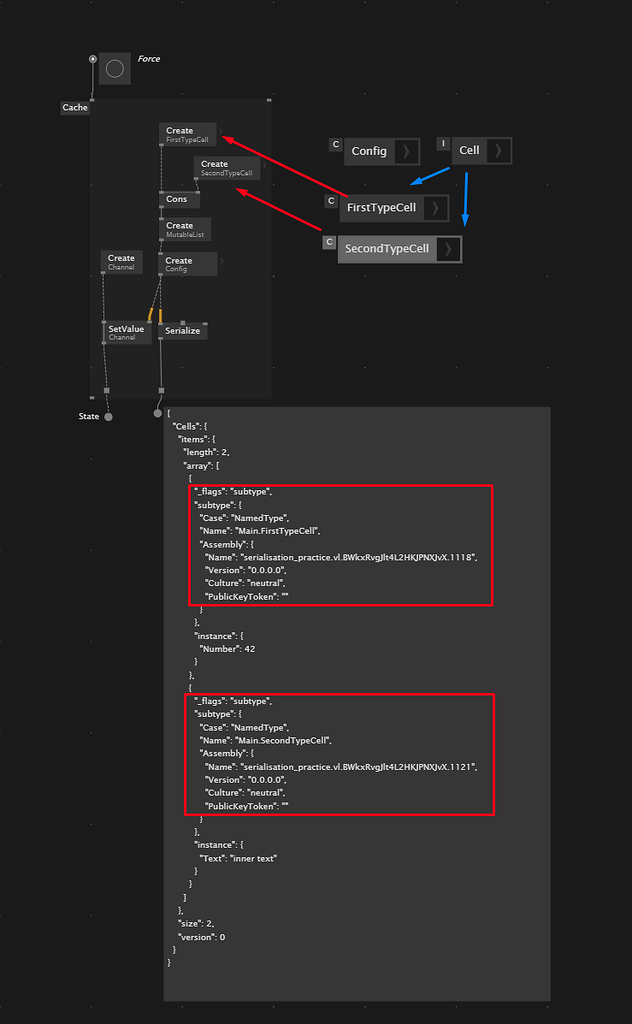Screen dimensions: 632x1024
Task: Click the SetValue Channel node
Action: (x=128, y=332)
